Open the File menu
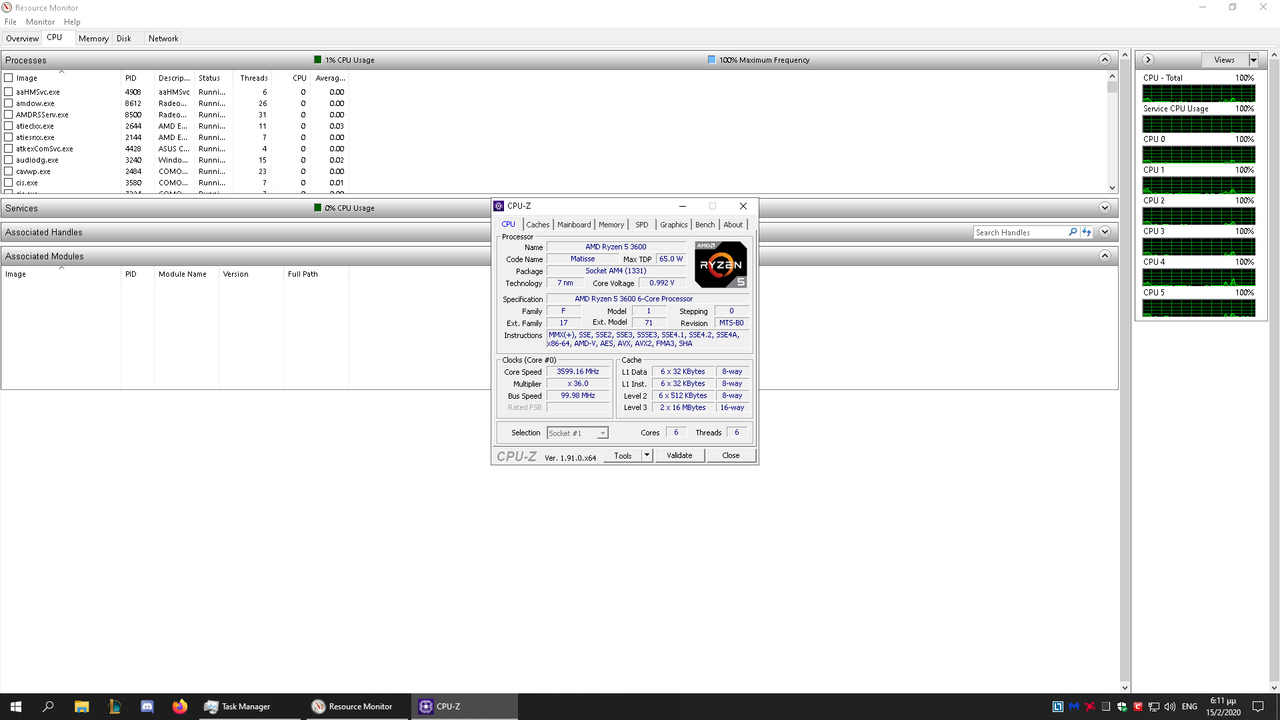 pos(10,21)
